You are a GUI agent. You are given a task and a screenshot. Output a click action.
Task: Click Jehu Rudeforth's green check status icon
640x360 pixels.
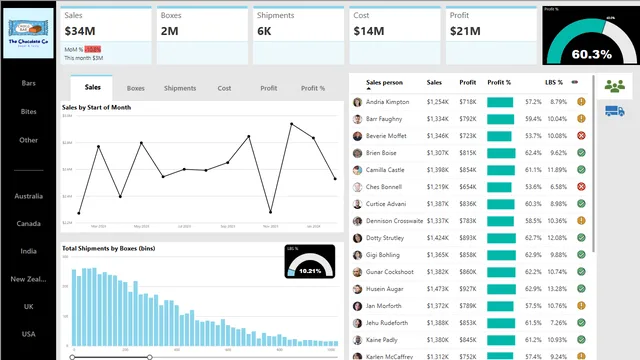[581, 322]
